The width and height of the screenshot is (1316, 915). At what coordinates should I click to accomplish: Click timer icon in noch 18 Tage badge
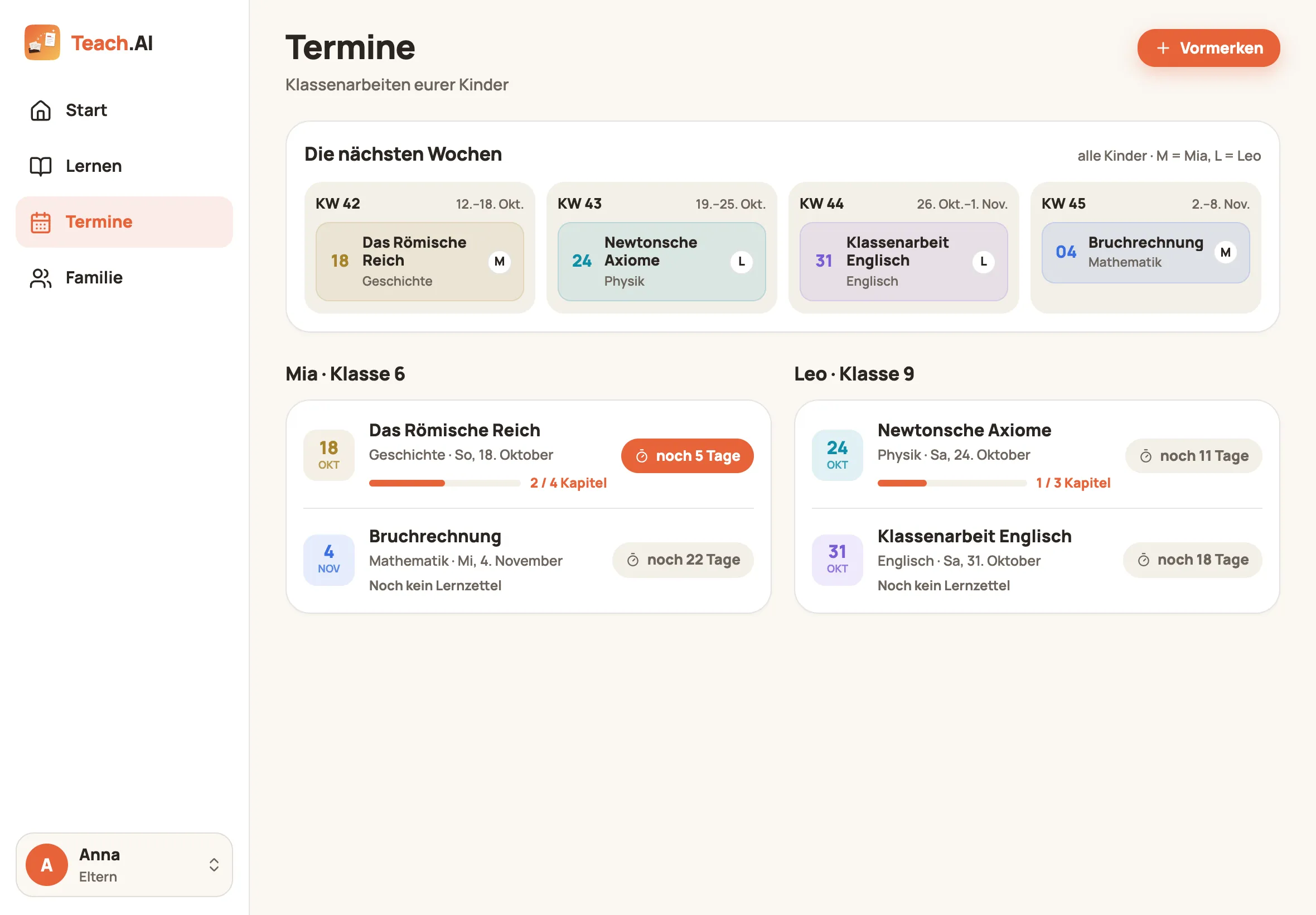[1143, 560]
